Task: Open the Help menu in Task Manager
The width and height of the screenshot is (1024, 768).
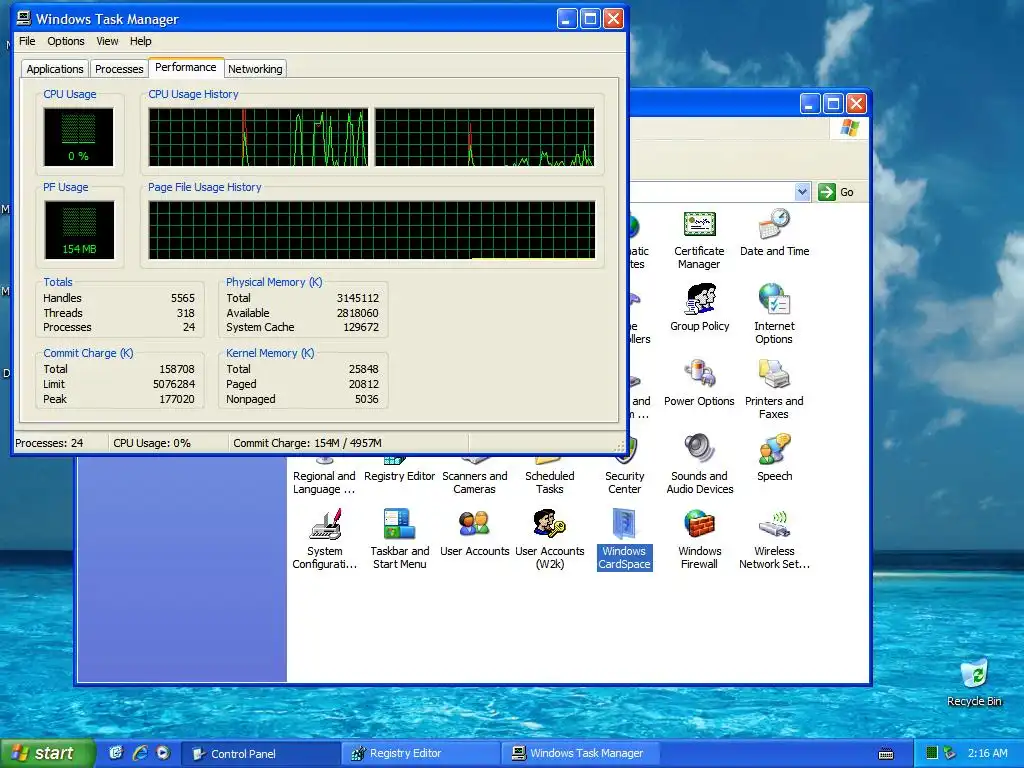Action: tap(140, 41)
